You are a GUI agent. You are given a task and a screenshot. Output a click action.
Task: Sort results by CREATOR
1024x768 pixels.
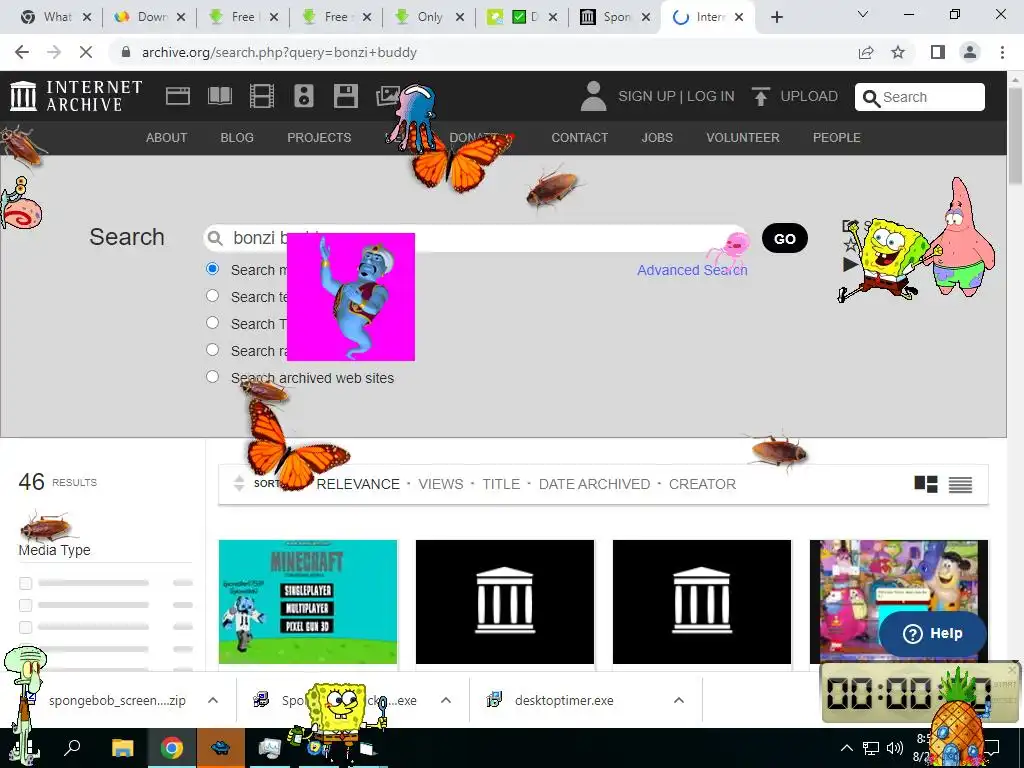point(702,484)
